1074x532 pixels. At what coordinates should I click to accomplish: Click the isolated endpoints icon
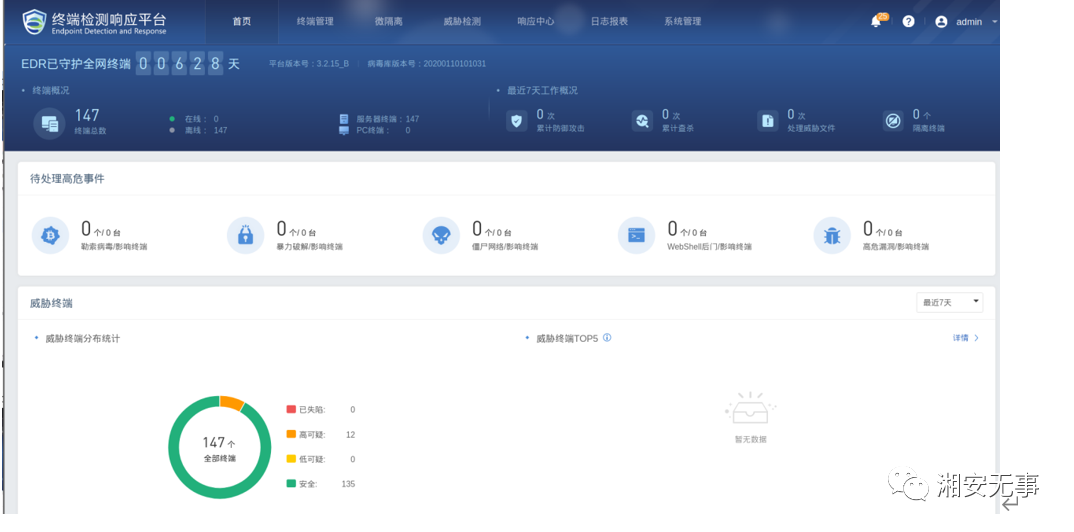893,121
